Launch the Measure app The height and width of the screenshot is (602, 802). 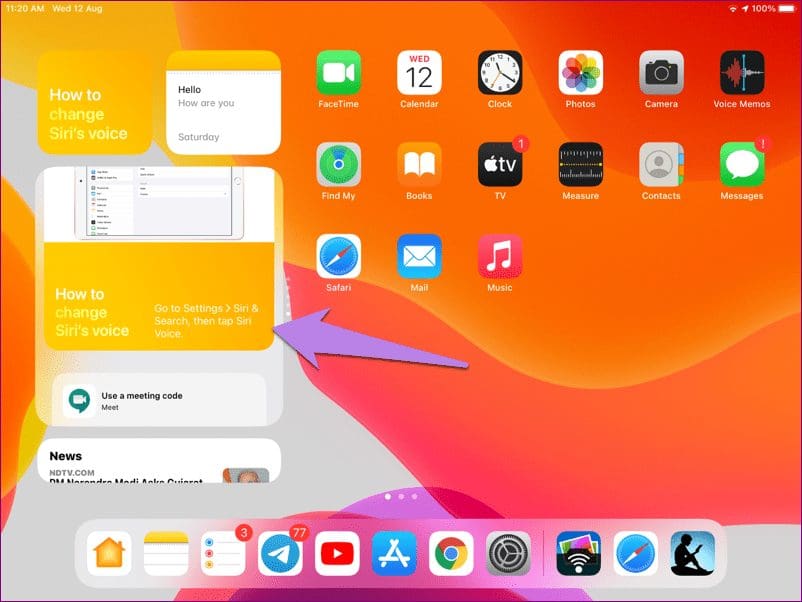point(581,164)
